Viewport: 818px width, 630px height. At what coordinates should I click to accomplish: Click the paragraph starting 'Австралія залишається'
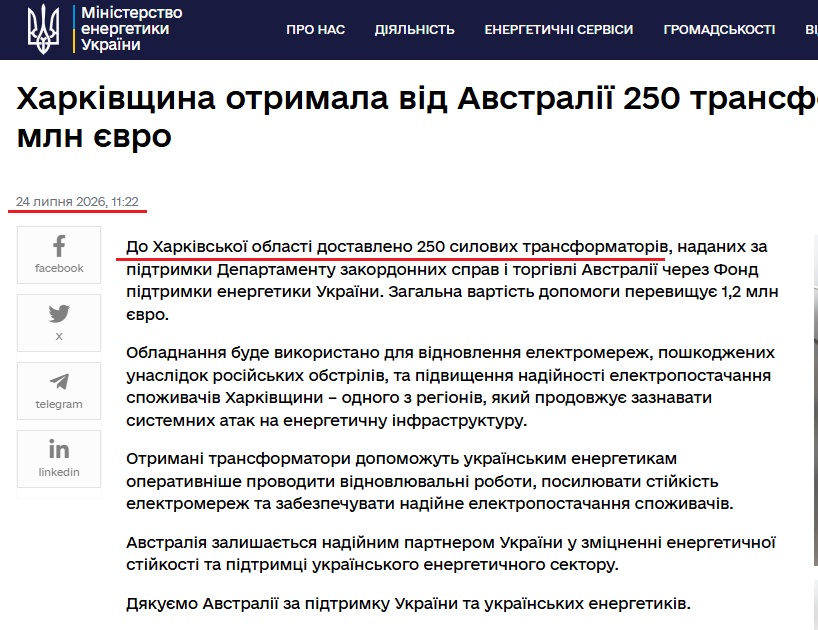tap(451, 553)
